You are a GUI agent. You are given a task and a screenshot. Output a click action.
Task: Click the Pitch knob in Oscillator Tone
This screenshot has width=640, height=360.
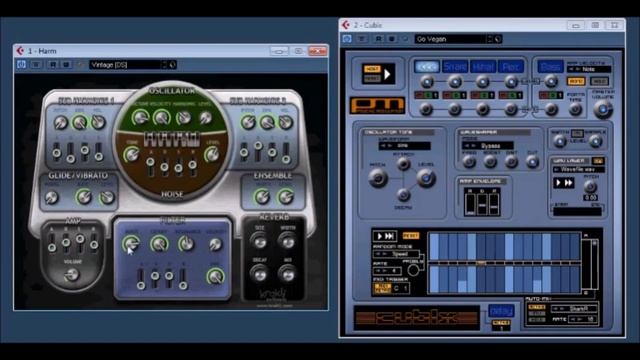[378, 178]
